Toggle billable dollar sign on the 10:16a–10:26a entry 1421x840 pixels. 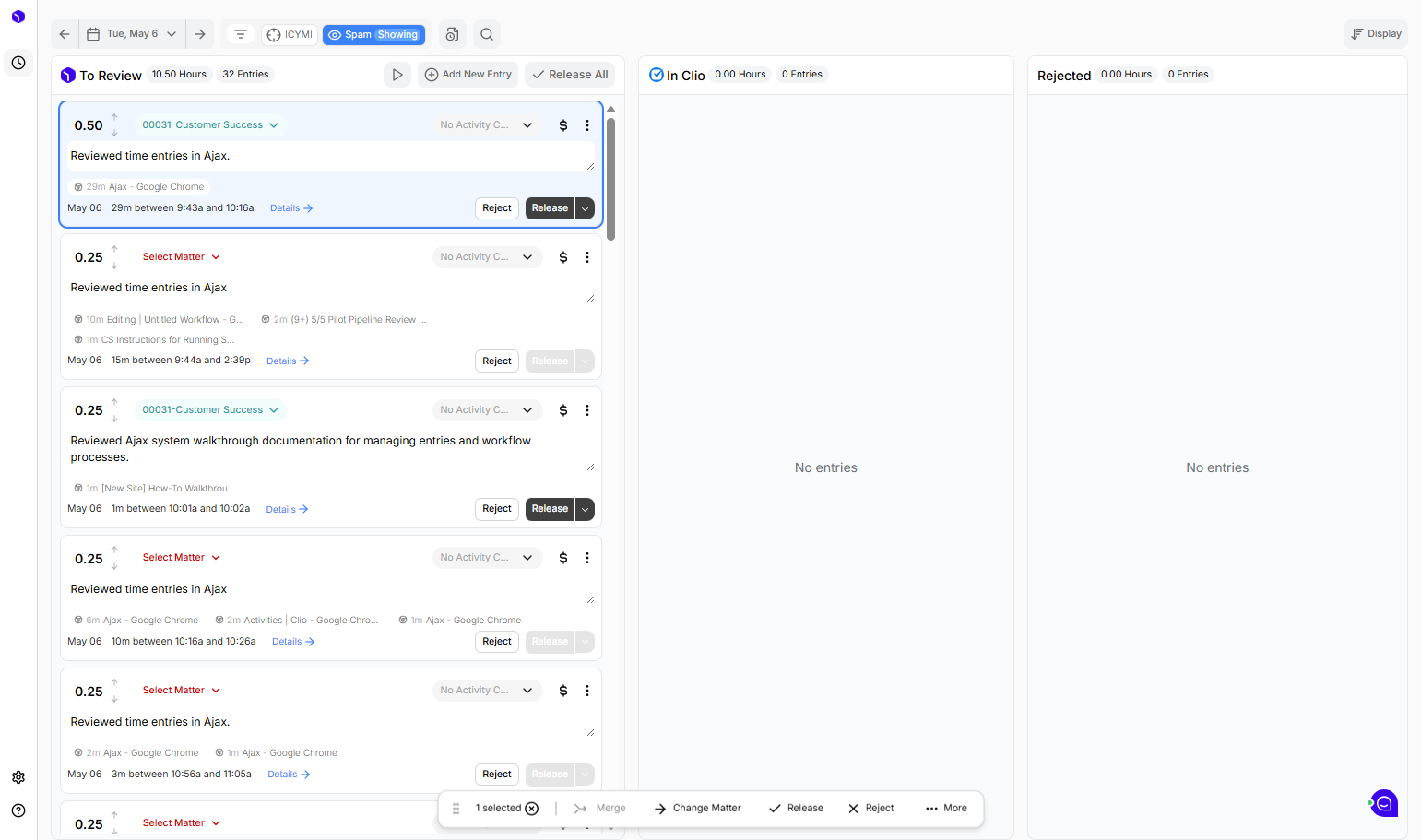[x=563, y=558]
